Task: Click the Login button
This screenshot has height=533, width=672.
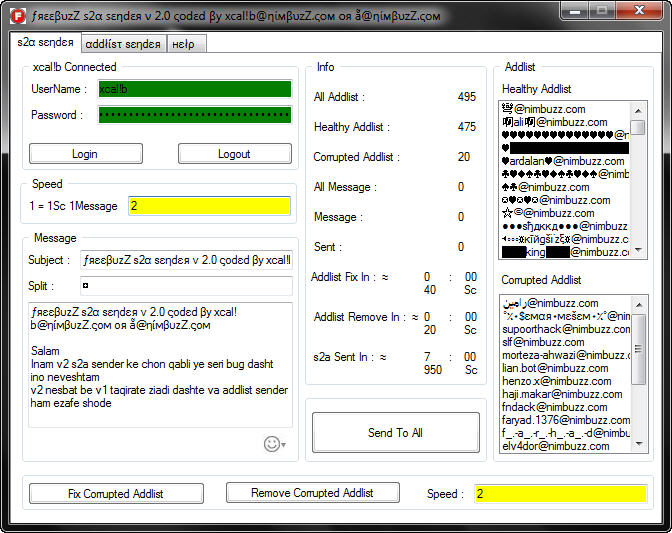Action: 86,154
